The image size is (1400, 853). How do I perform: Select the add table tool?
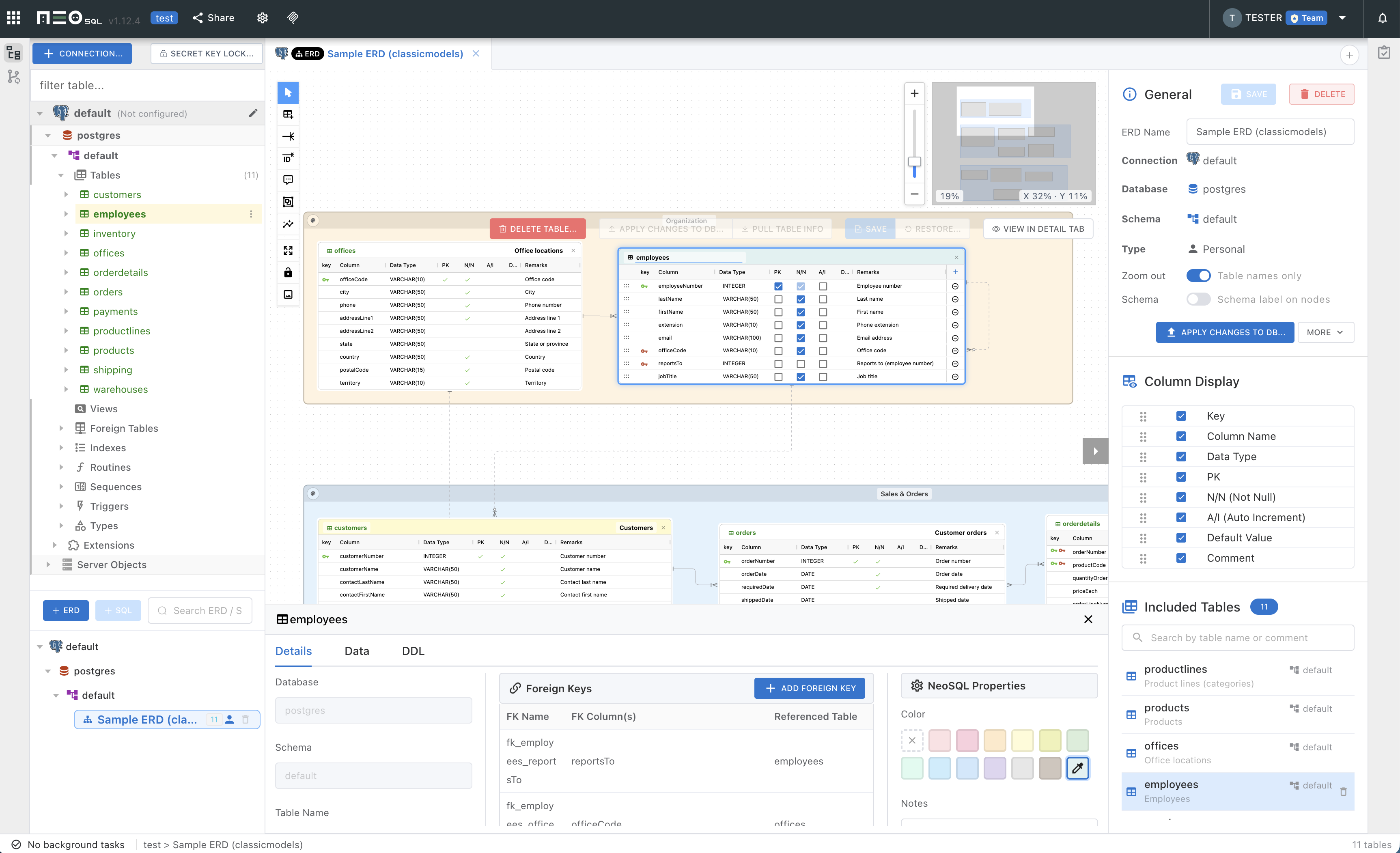288,114
